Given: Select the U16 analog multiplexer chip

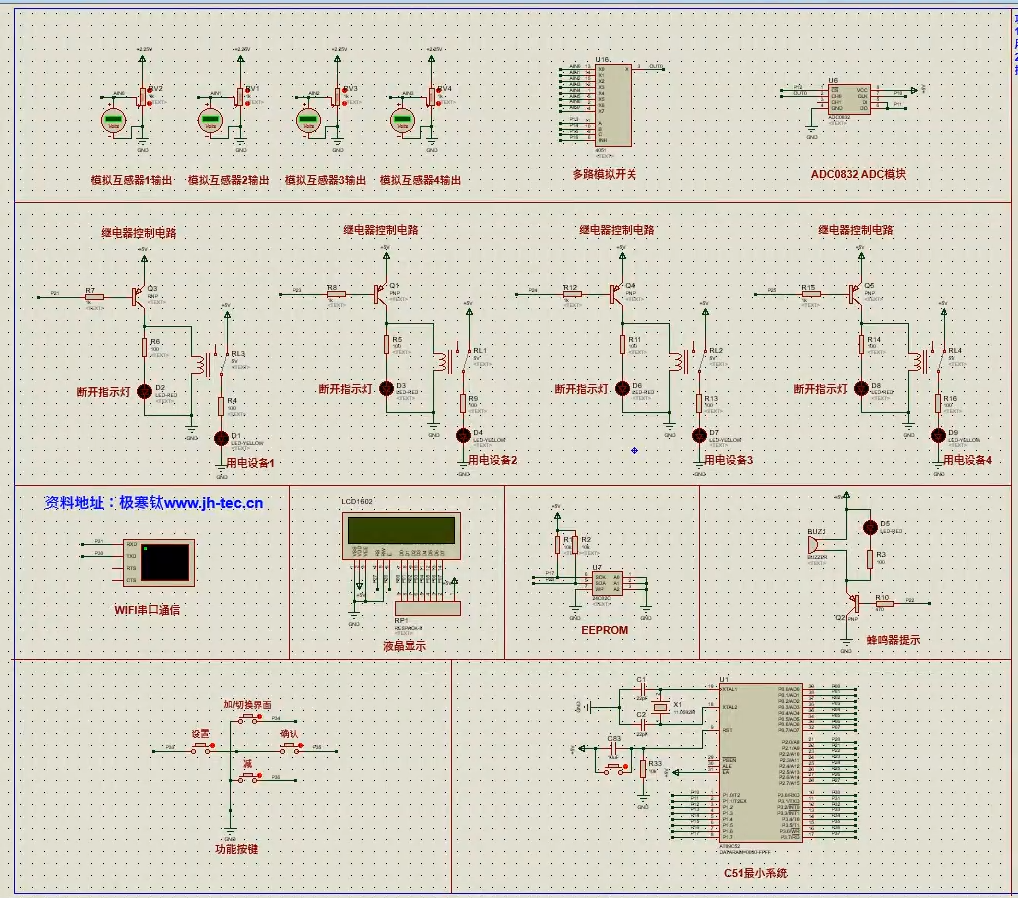Looking at the screenshot, I should pos(614,105).
